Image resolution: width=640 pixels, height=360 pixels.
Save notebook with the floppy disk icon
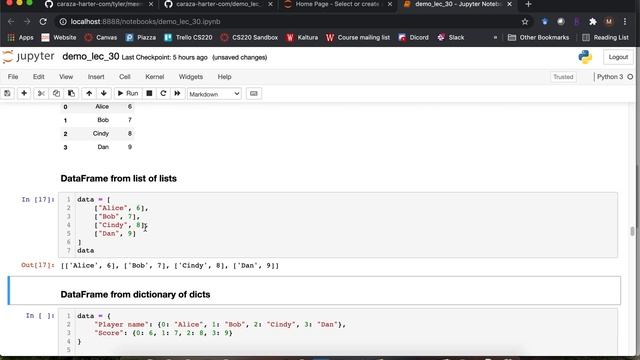(x=7, y=93)
